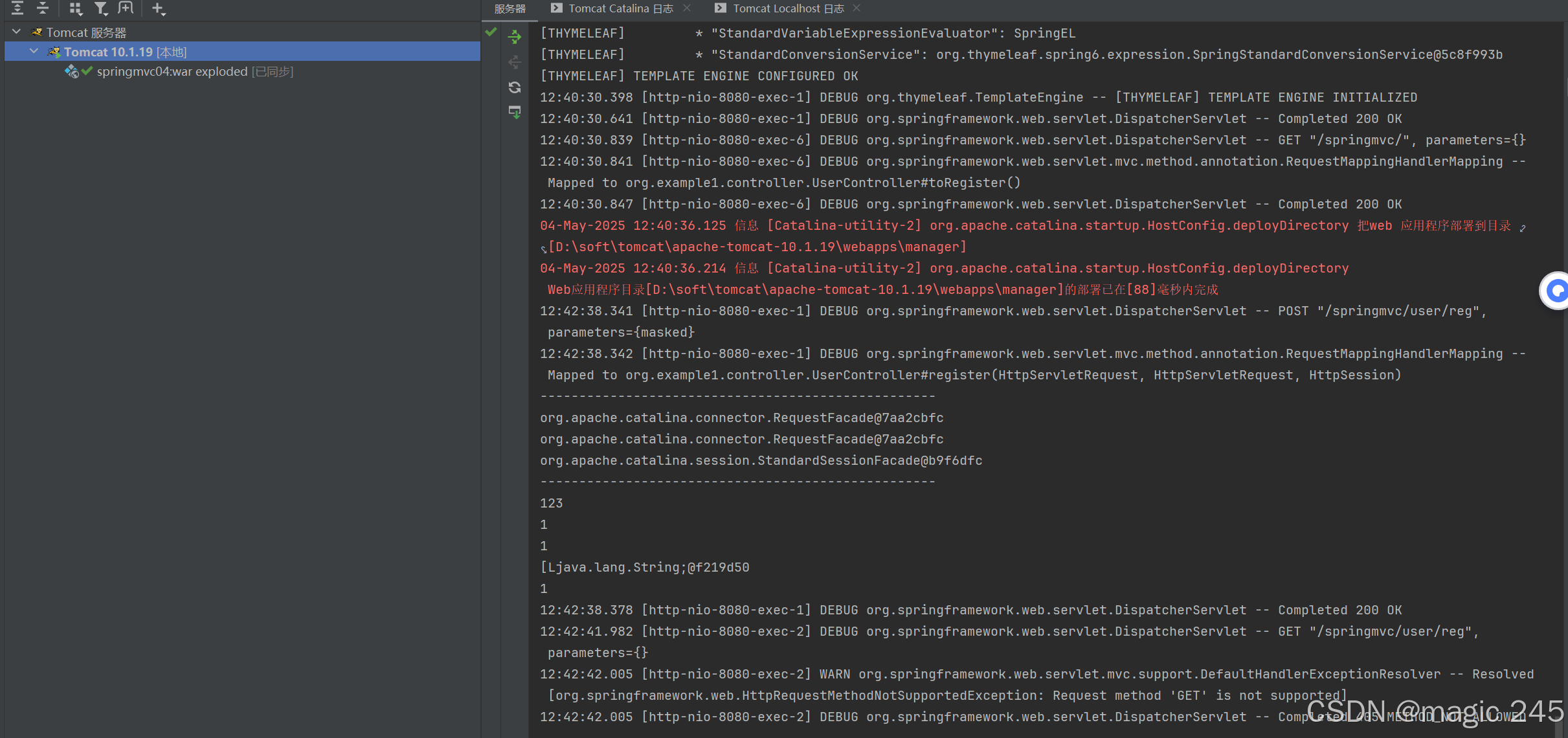Open the Filter services icon
The image size is (1568, 738).
[x=101, y=8]
